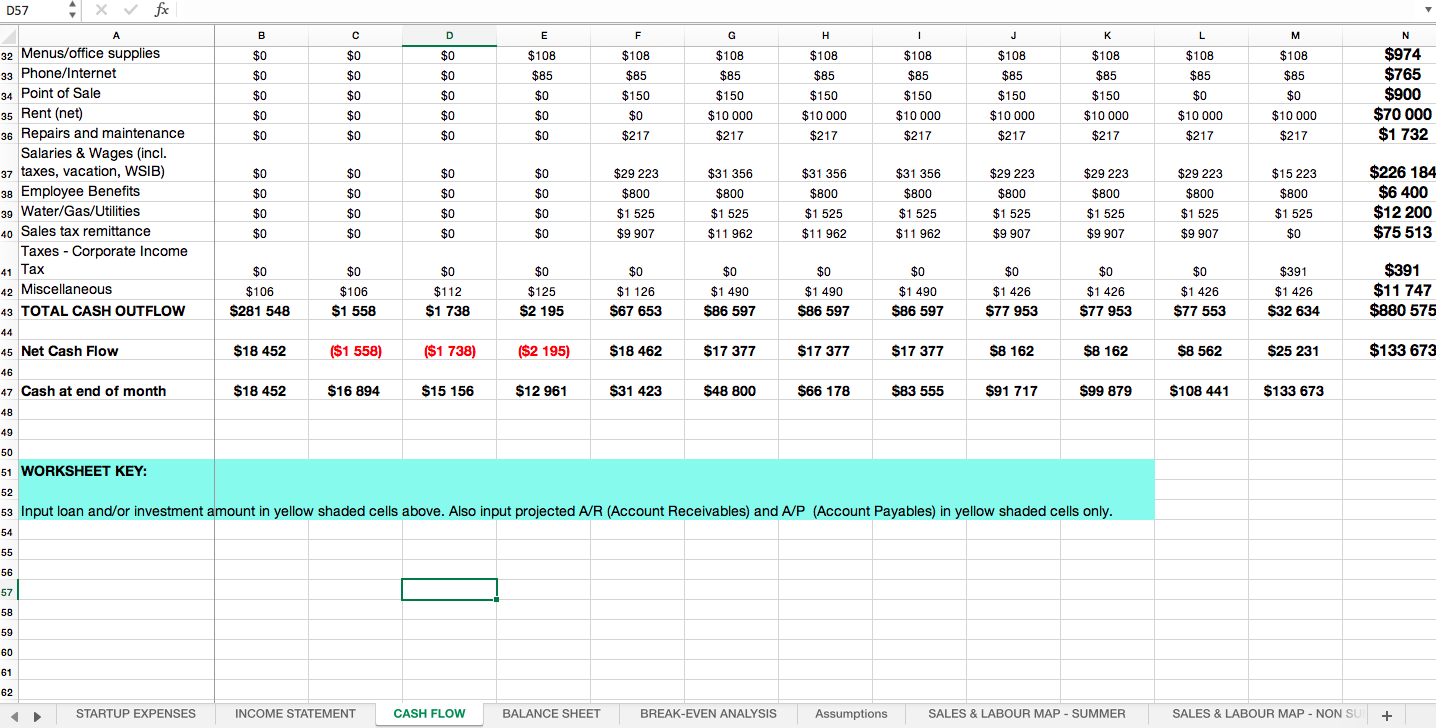The width and height of the screenshot is (1436, 728).
Task: Select the 'TOTAL CASH OUTFLOW' label cell
Action: [x=116, y=311]
